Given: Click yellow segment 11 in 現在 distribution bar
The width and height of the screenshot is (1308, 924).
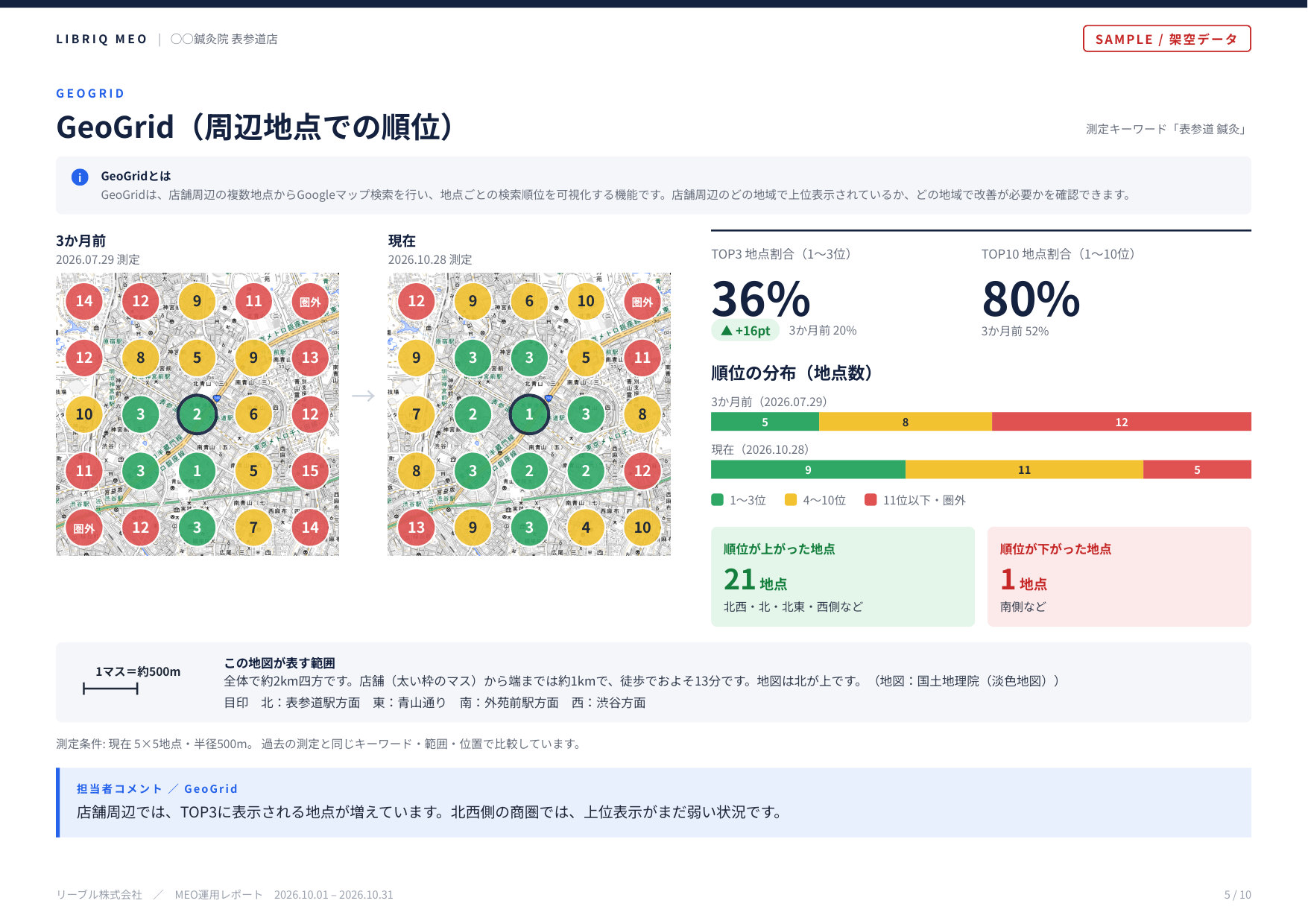Looking at the screenshot, I should (1024, 469).
